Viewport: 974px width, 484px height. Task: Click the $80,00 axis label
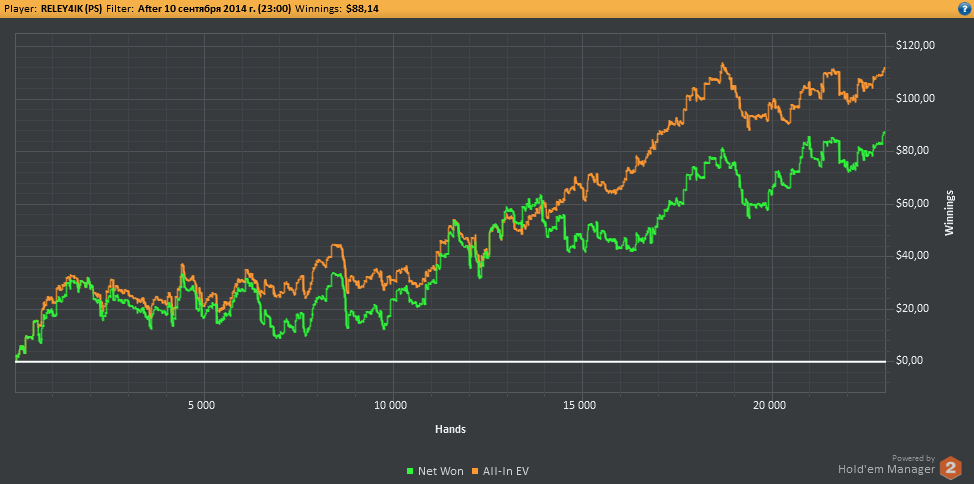[x=911, y=151]
